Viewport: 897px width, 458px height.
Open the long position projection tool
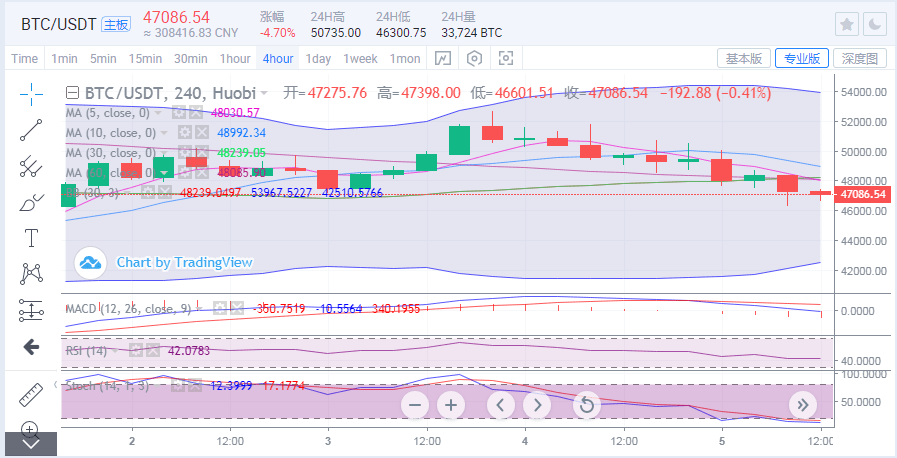click(31, 309)
